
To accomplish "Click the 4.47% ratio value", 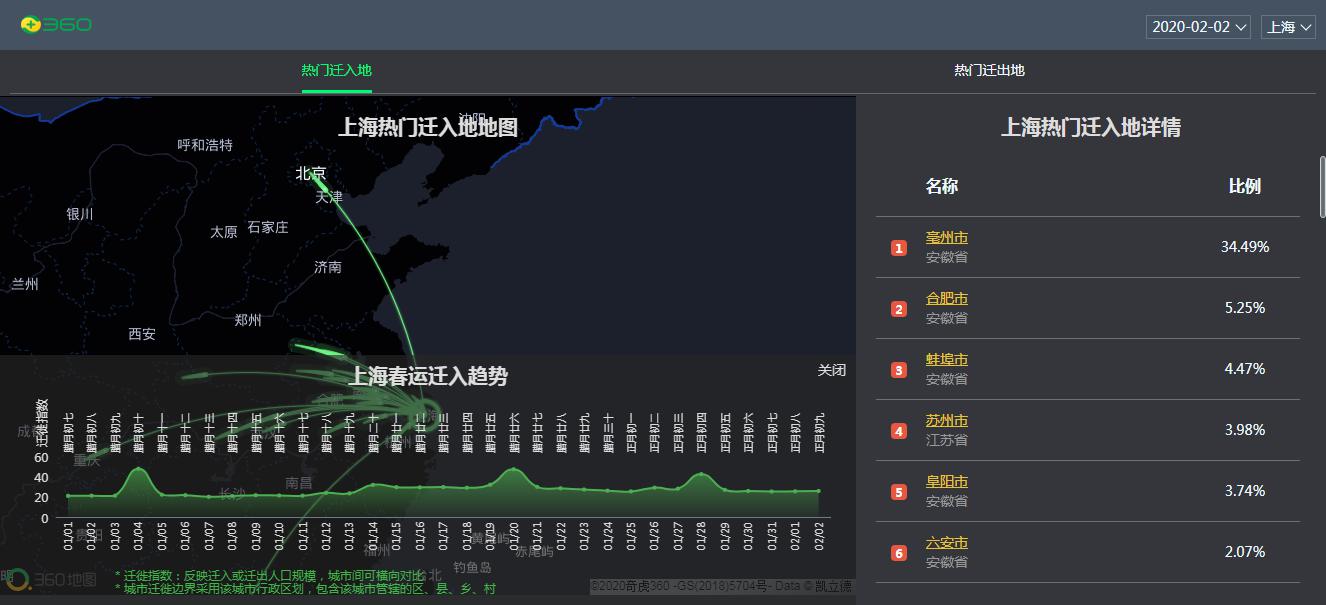I will [x=1245, y=369].
